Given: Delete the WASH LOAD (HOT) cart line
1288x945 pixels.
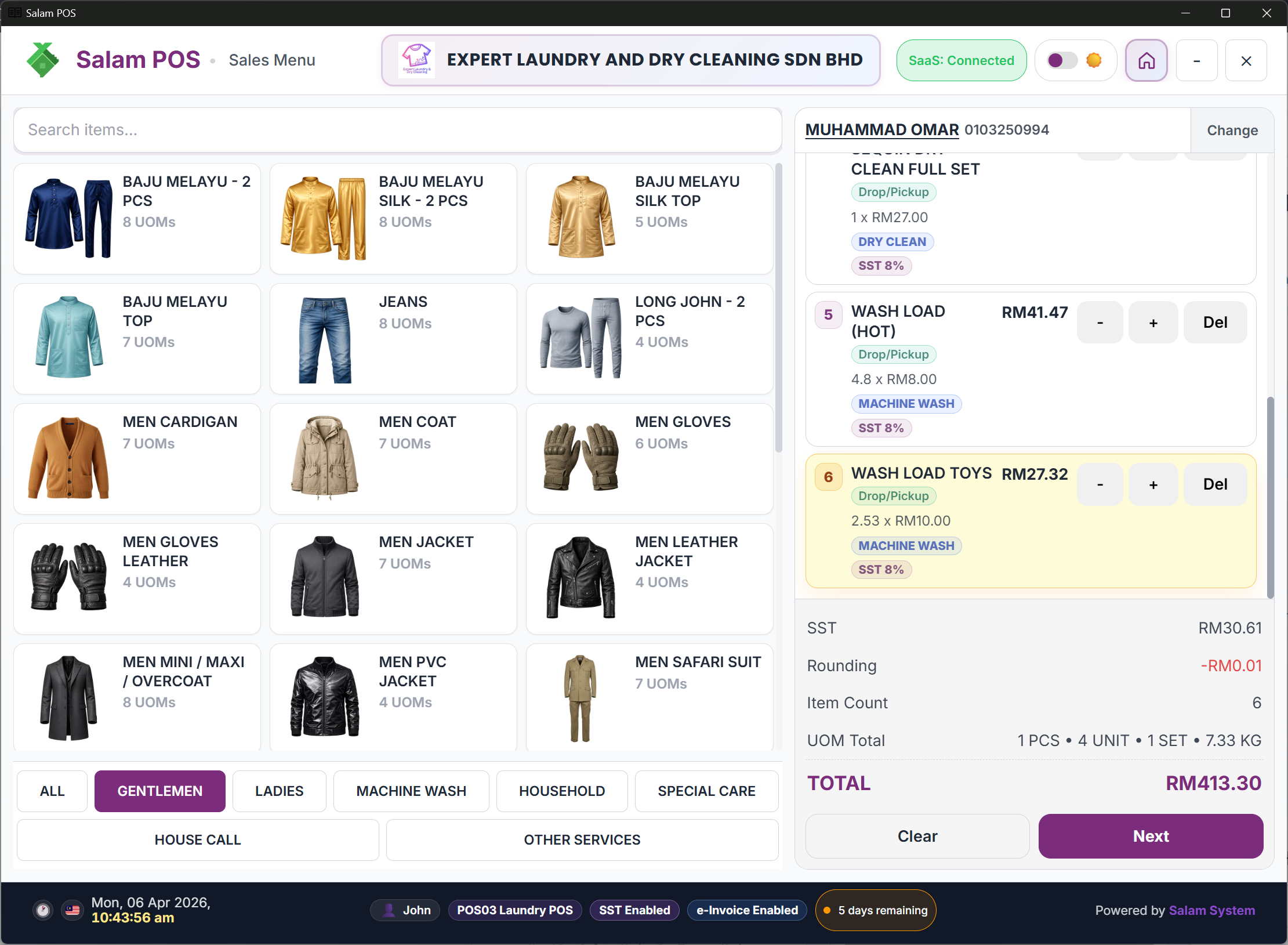Looking at the screenshot, I should click(x=1216, y=323).
